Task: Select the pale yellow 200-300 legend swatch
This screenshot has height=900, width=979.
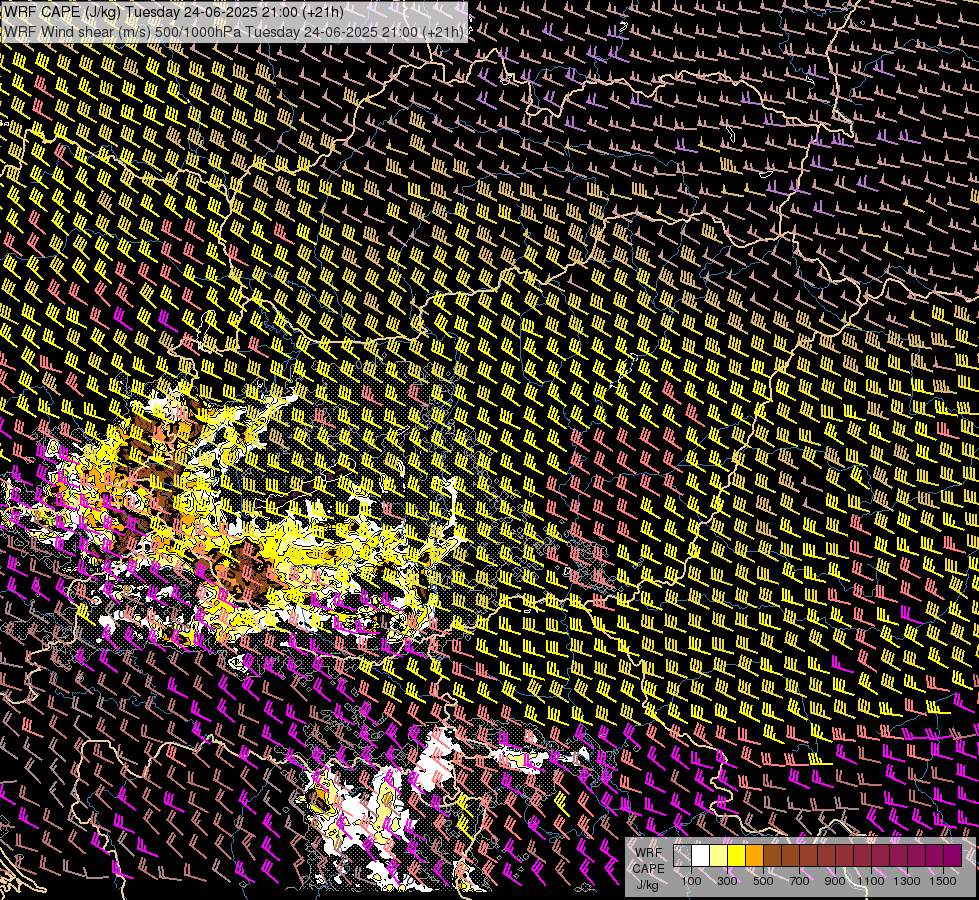Action: point(719,855)
